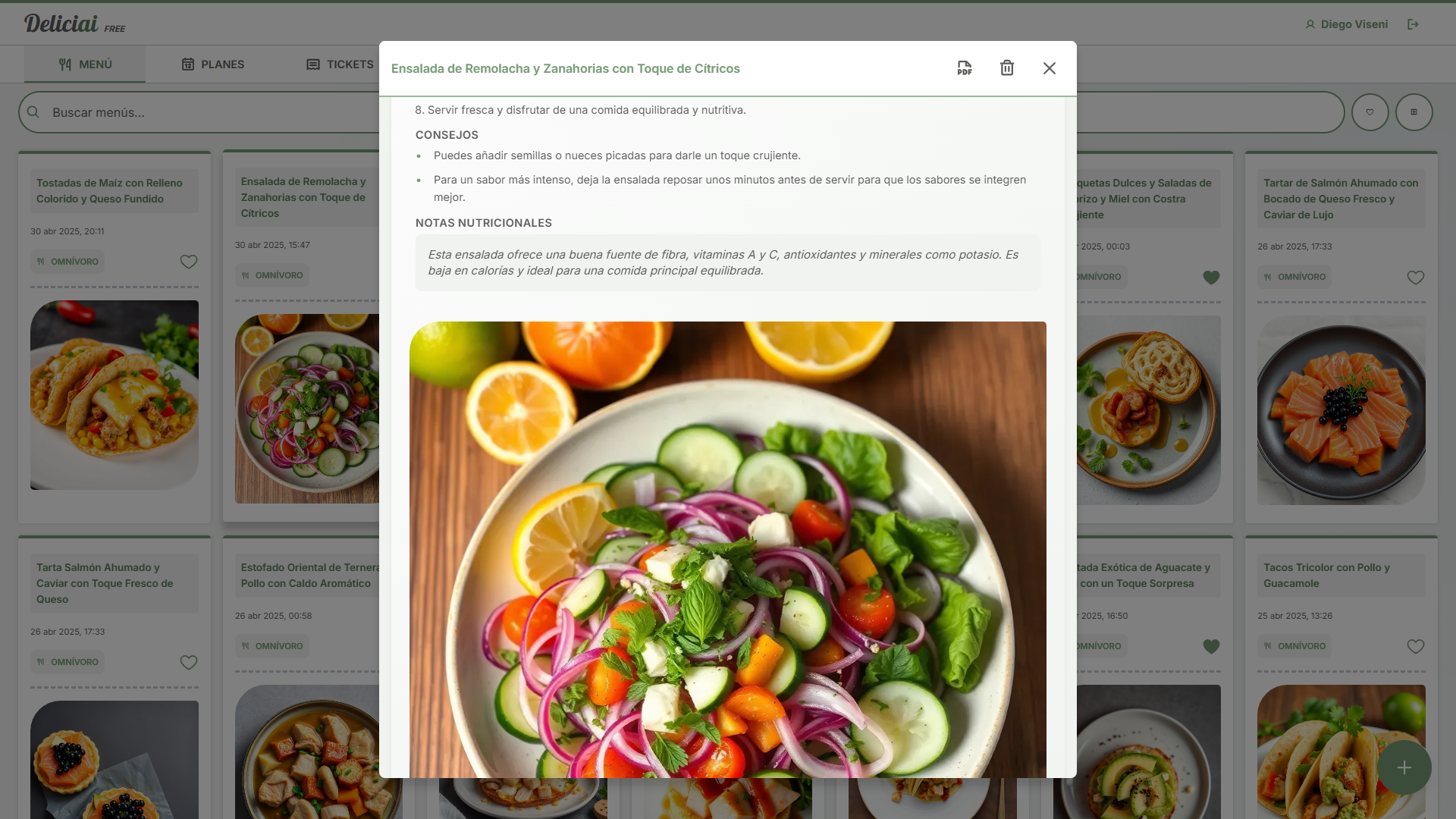Unfavorite the Chorizo y Miel recipe heart
The height and width of the screenshot is (819, 1456).
click(x=1211, y=278)
